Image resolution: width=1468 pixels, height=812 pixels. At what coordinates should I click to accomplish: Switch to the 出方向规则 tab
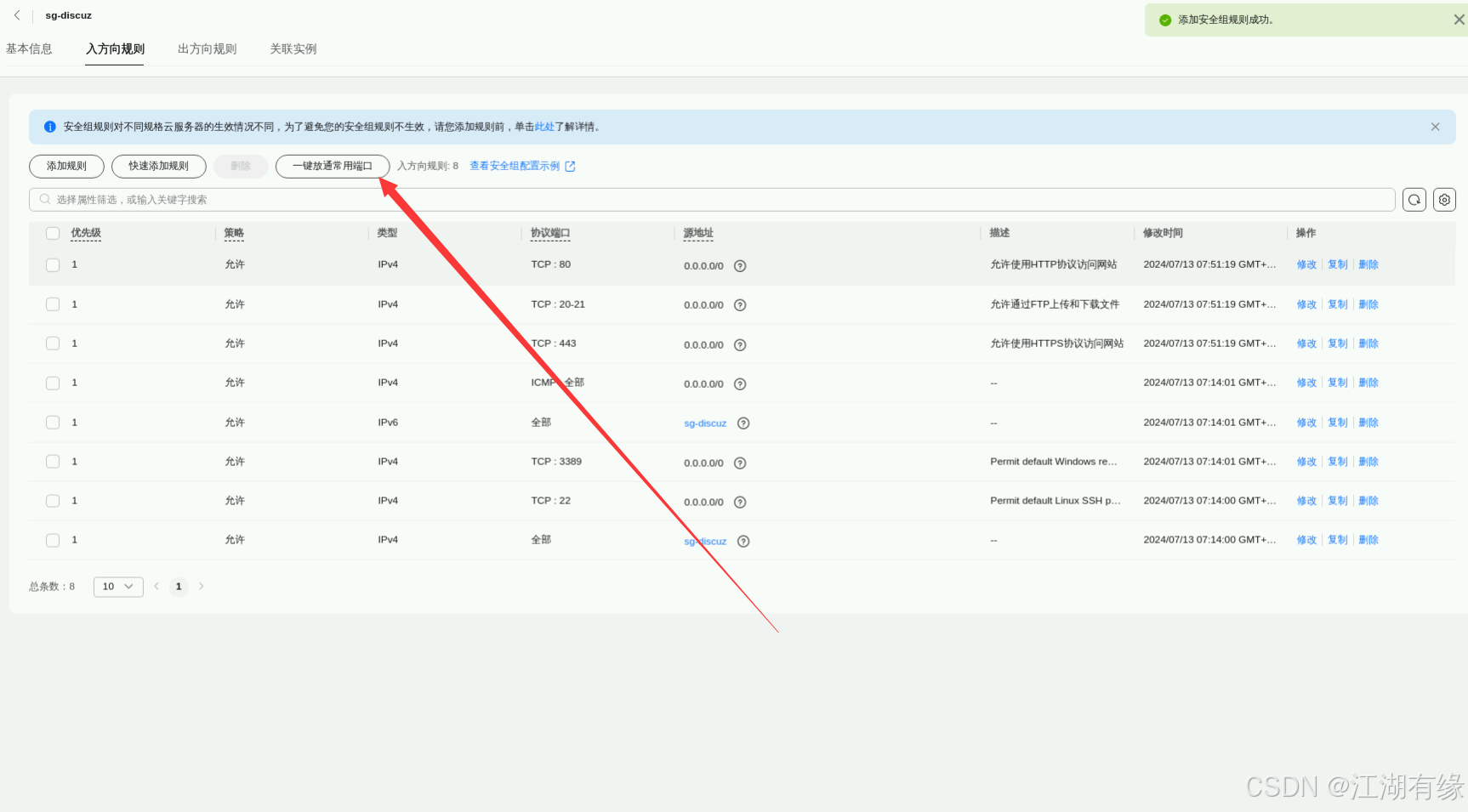207,49
